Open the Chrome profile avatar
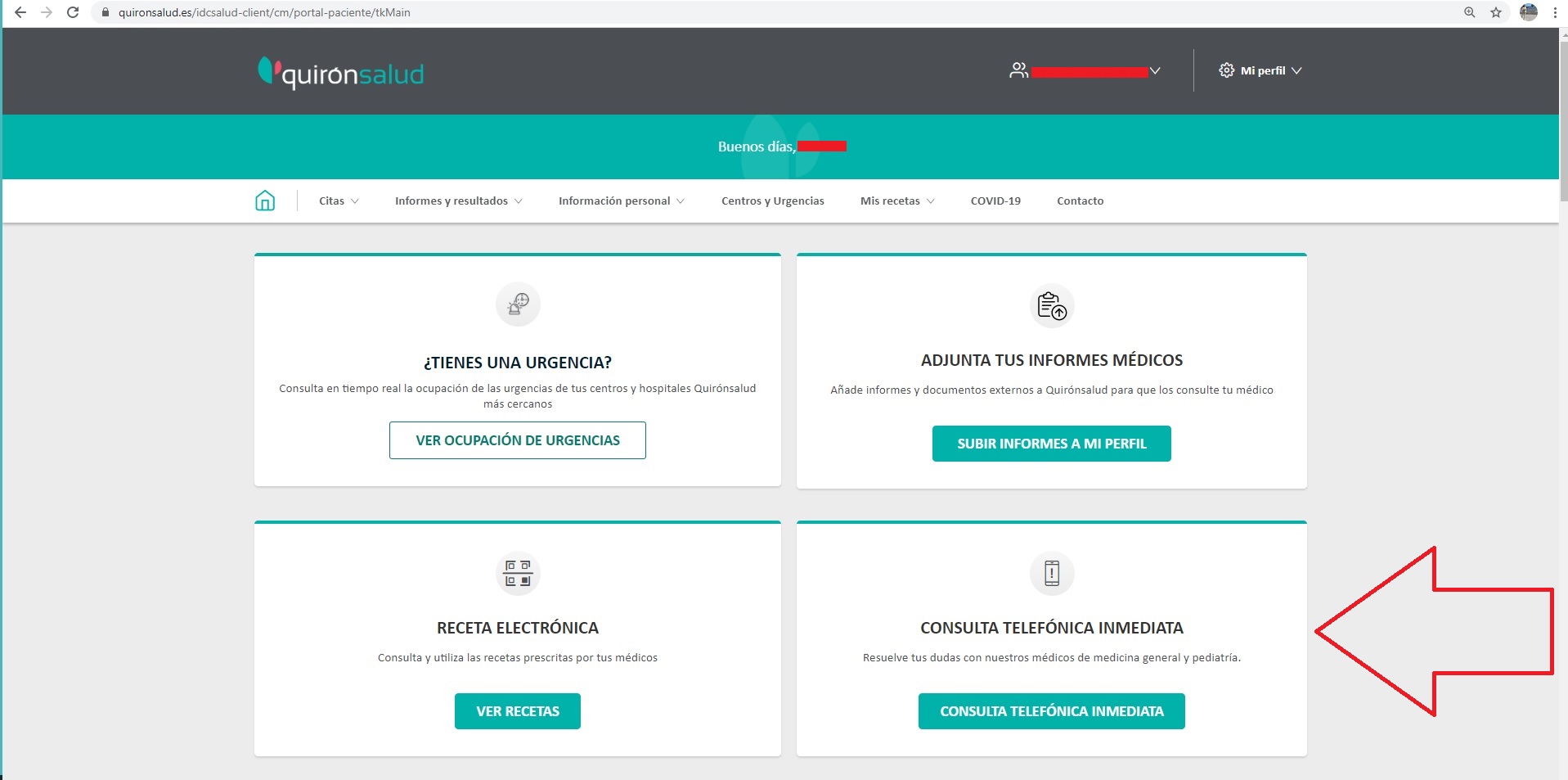 [1529, 12]
